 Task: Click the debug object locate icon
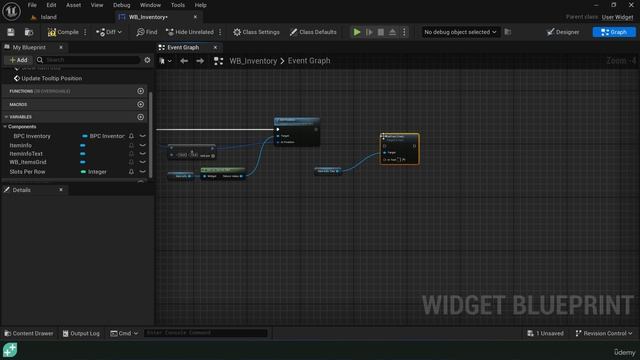508,32
